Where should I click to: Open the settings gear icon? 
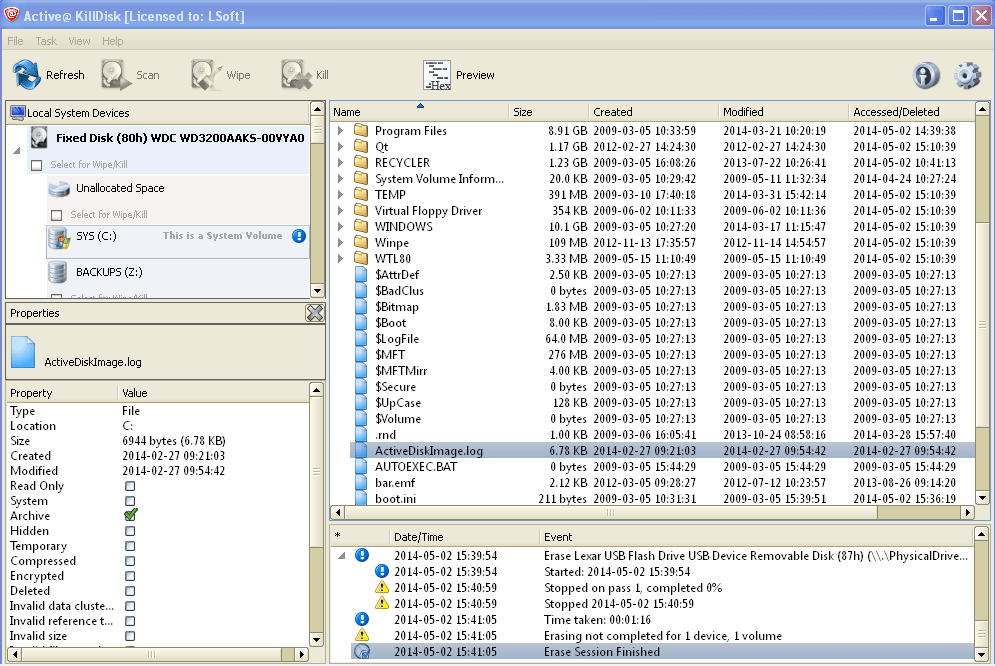point(966,75)
